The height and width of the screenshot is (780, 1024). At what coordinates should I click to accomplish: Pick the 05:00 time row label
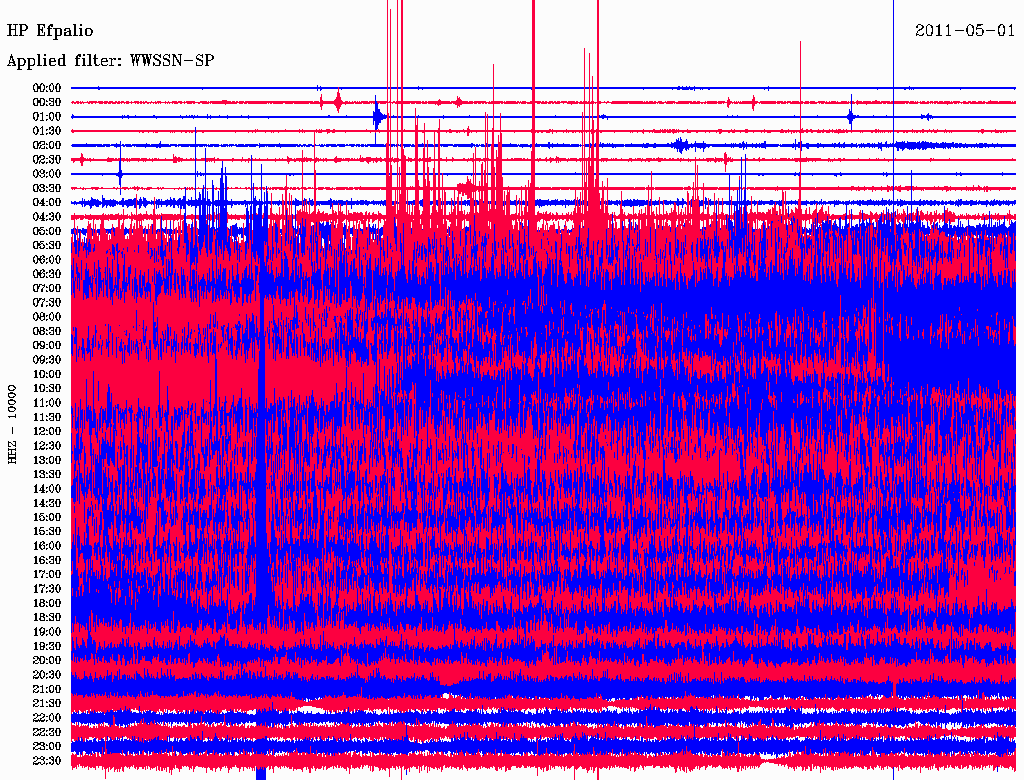coord(47,231)
